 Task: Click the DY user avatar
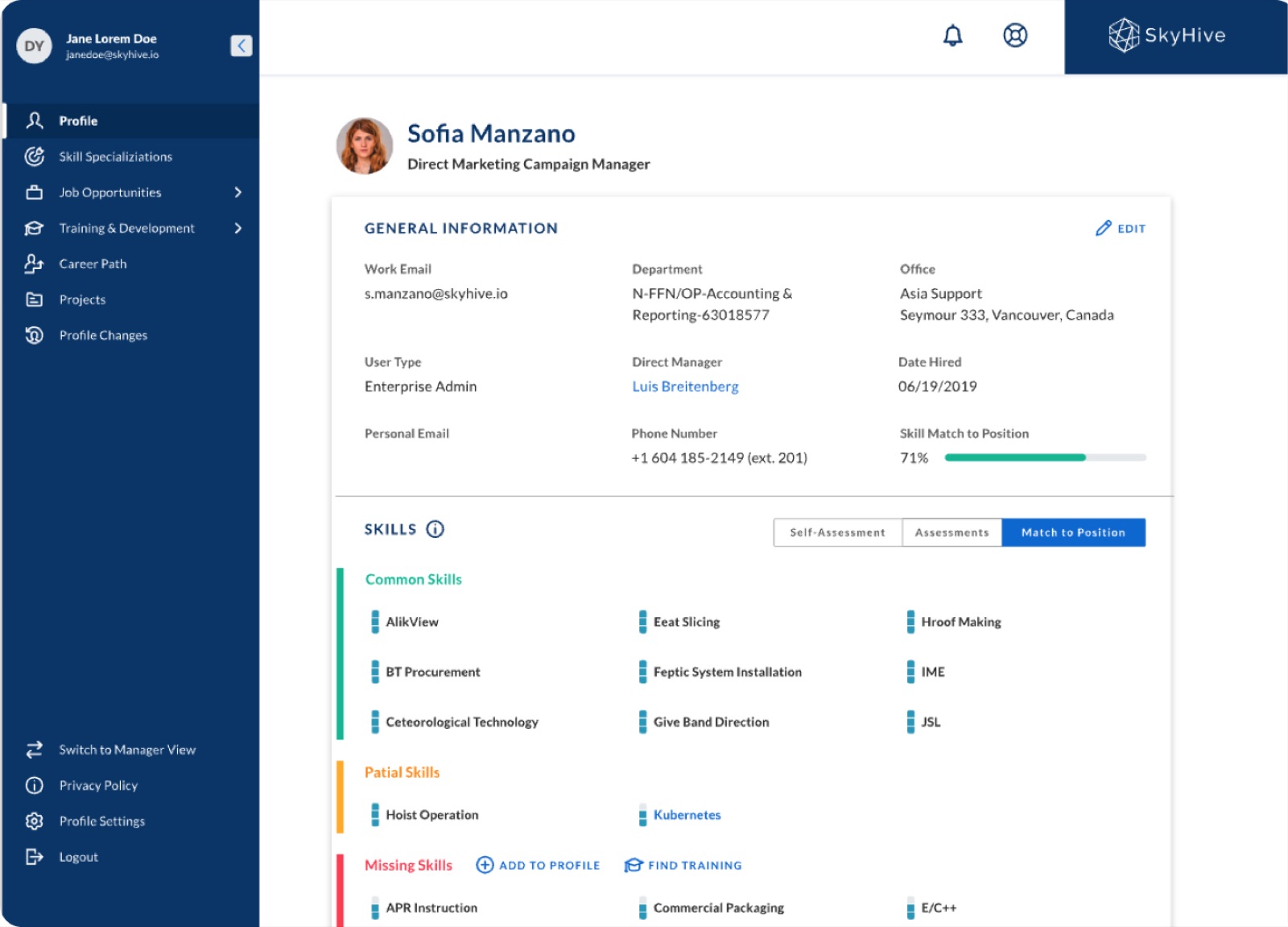click(x=34, y=46)
